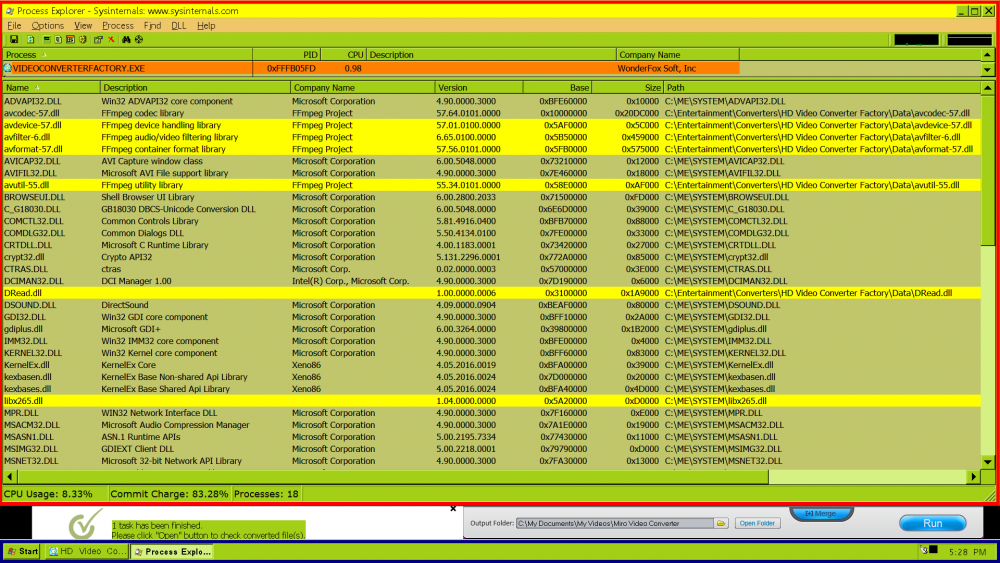Click the binoculars Find icon
1000x563 pixels.
click(x=127, y=40)
